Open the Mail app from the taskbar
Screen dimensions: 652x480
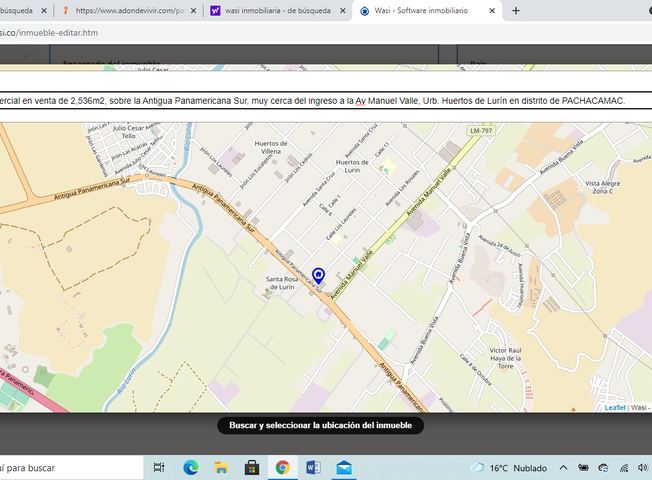click(x=344, y=468)
